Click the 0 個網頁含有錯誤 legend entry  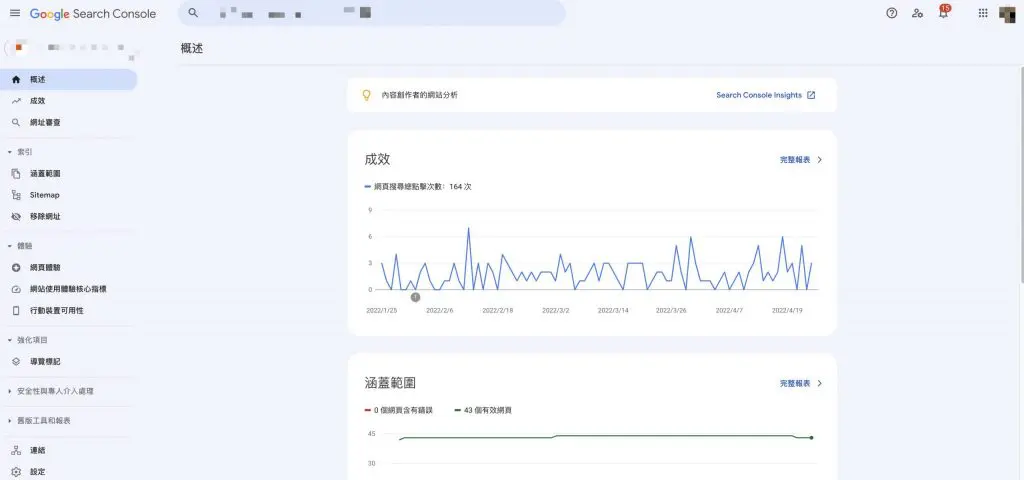(398, 411)
